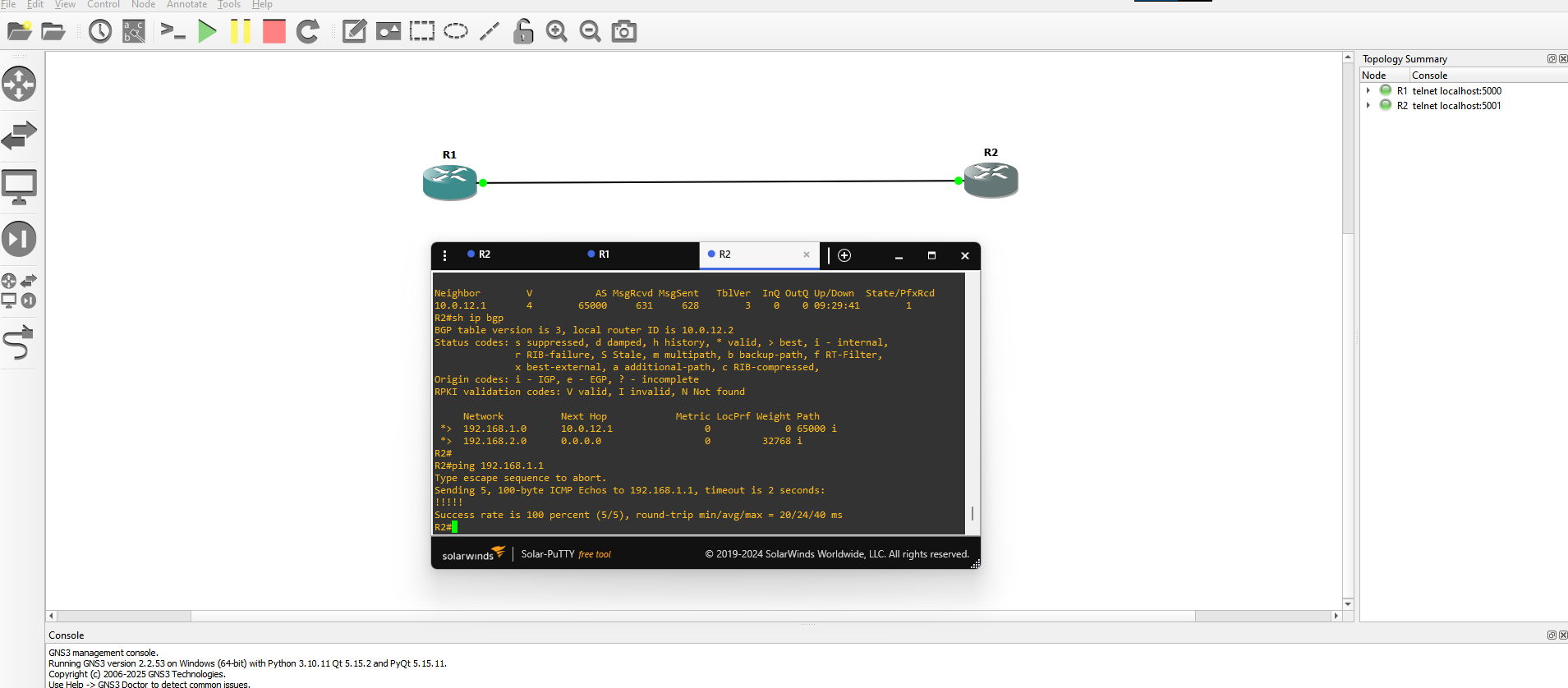Click the canvas horizontal scrollbar
Screen dimensions: 1568x688
click(x=692, y=616)
